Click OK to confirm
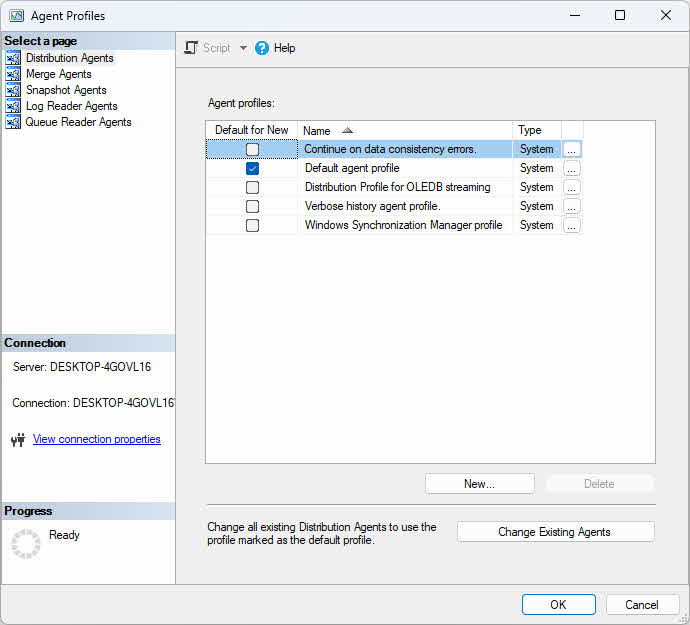The height and width of the screenshot is (625, 690). click(558, 604)
